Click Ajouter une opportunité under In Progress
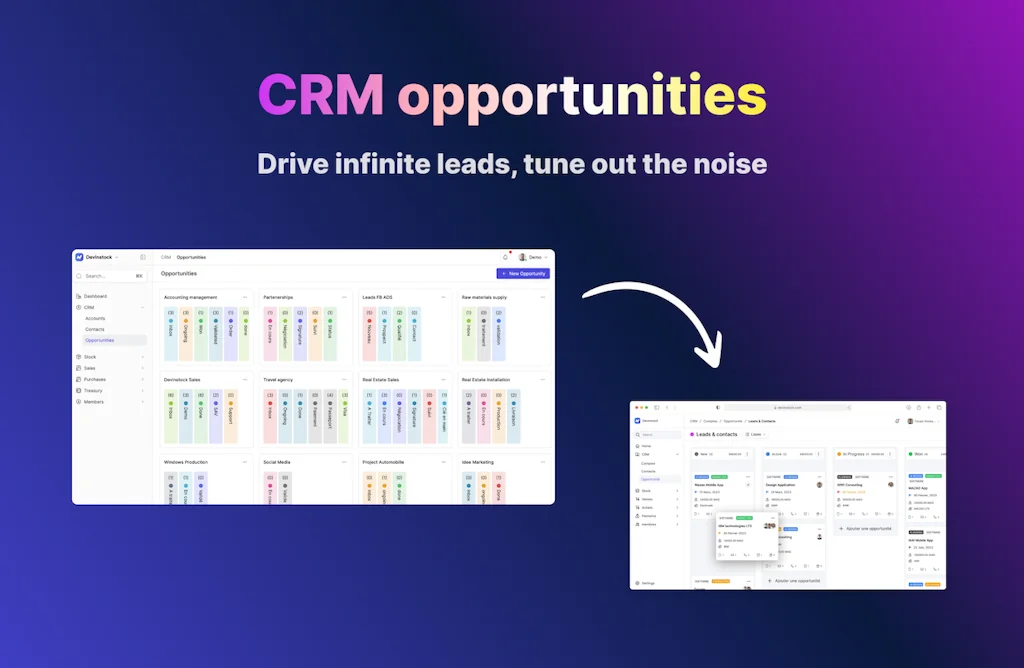Screen dimensions: 1024x668 coord(866,528)
